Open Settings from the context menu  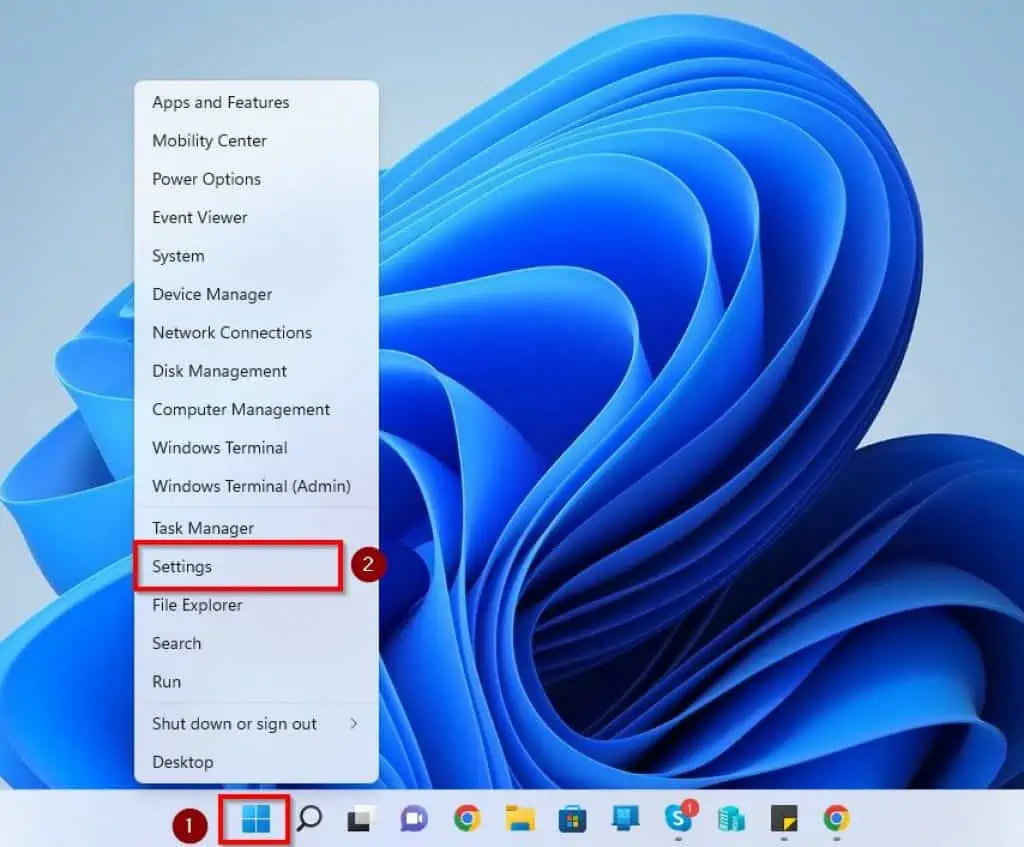click(181, 566)
